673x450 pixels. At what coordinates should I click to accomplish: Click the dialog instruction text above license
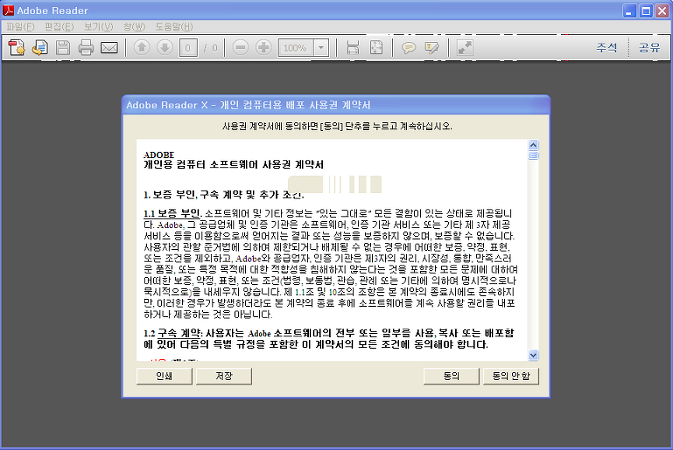[337, 126]
